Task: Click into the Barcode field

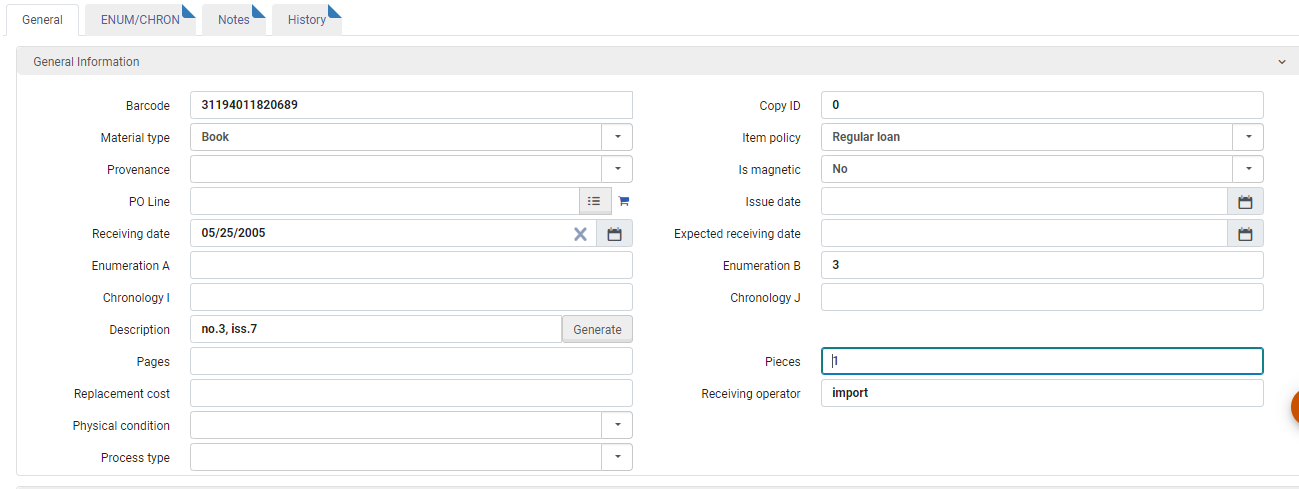Action: pyautogui.click(x=411, y=105)
